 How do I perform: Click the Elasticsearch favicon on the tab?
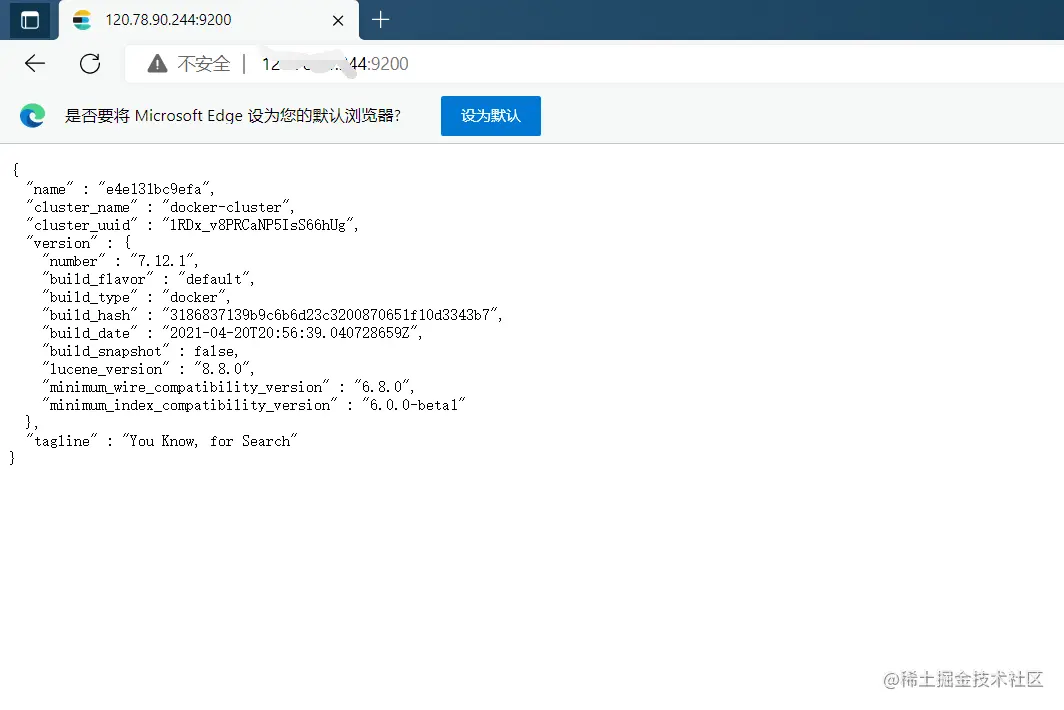pyautogui.click(x=82, y=20)
